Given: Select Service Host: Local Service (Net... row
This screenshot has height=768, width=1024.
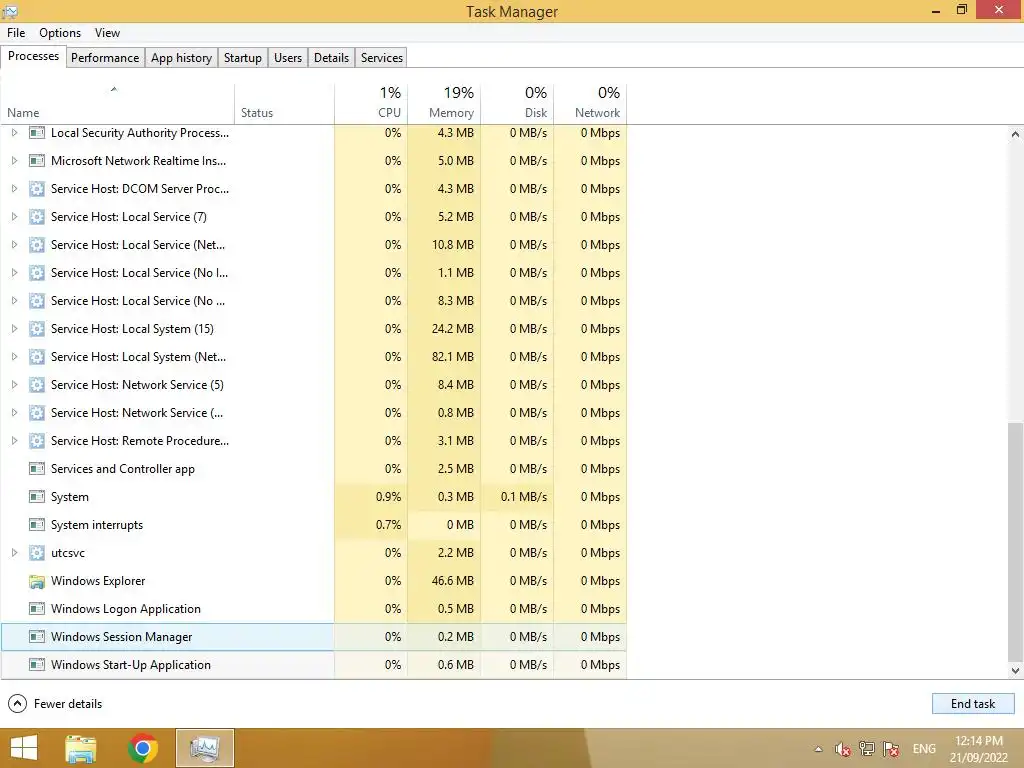Looking at the screenshot, I should [313, 245].
